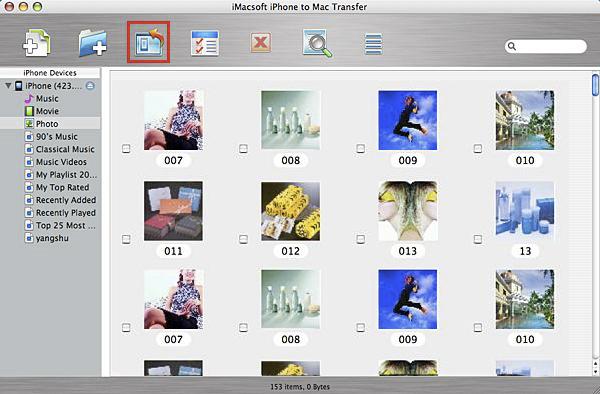The height and width of the screenshot is (394, 600).
Task: Click the Add Folder toolbar icon
Action: pyautogui.click(x=93, y=43)
